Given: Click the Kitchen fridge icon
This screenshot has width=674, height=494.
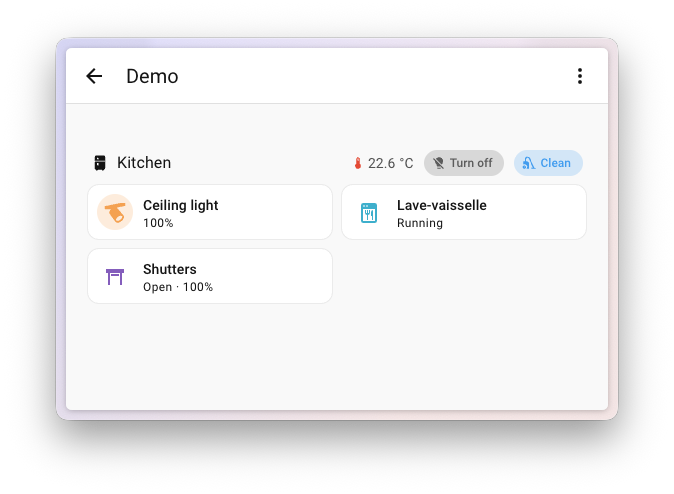Looking at the screenshot, I should [100, 163].
